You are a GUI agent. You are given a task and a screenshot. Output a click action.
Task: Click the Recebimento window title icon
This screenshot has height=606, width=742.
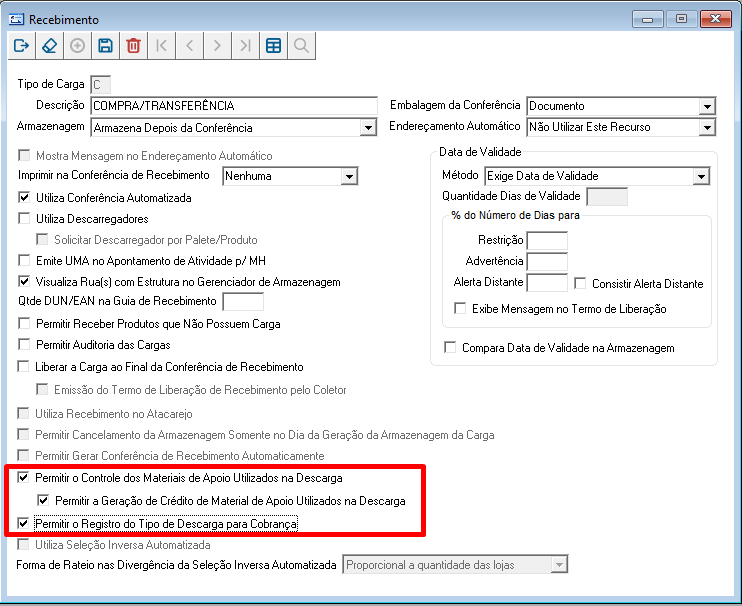click(16, 19)
